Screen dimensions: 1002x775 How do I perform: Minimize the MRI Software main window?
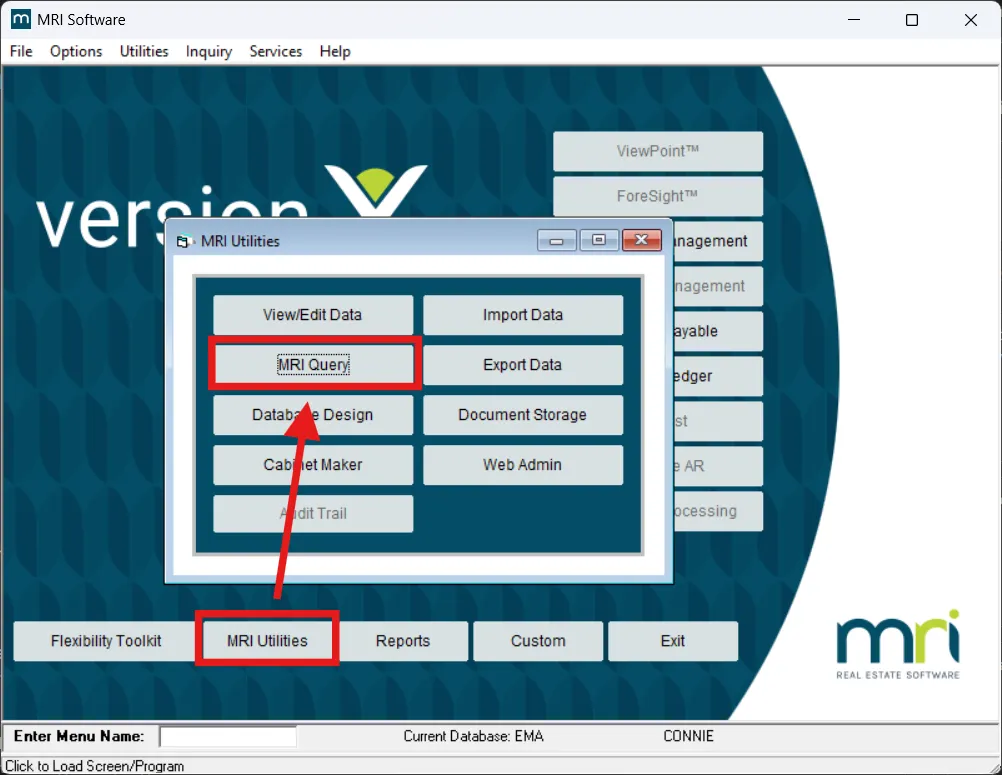click(854, 20)
